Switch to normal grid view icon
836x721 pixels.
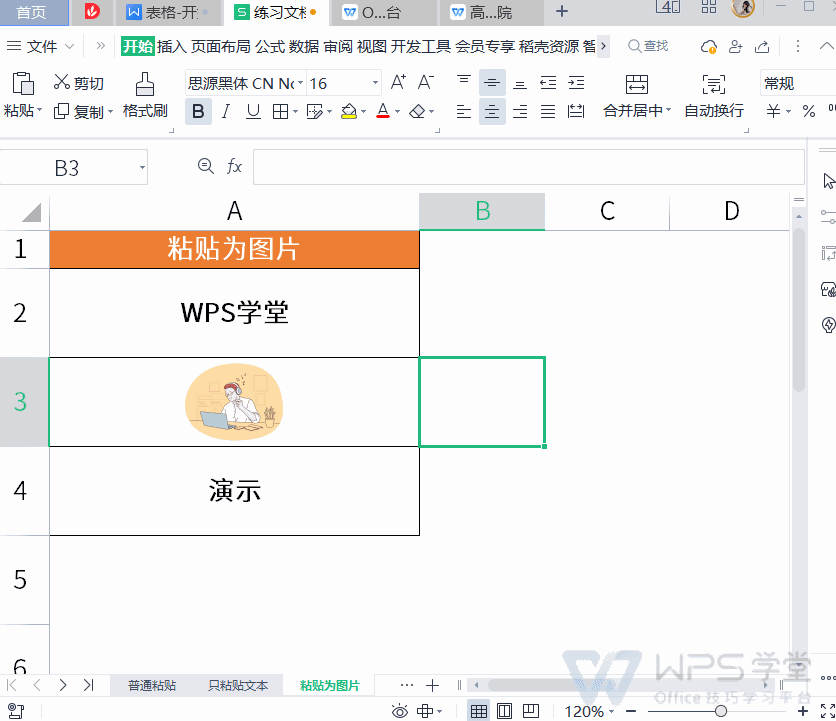tap(478, 711)
